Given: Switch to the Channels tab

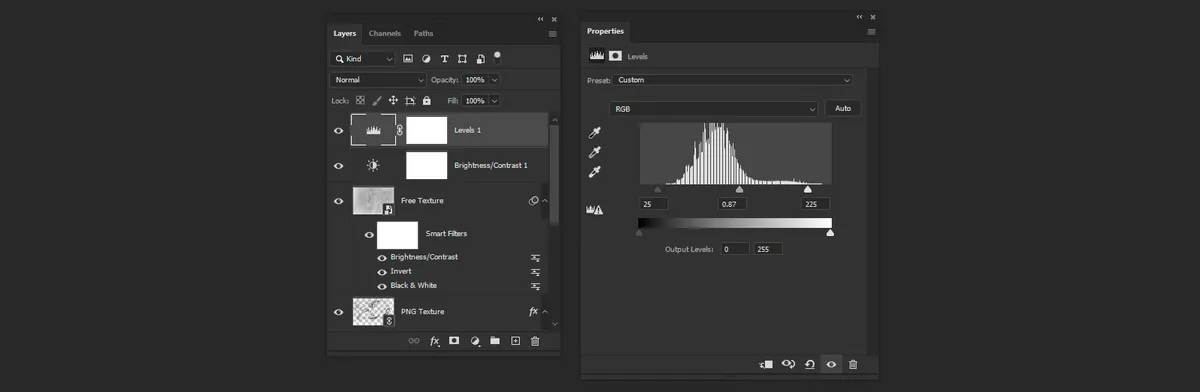Looking at the screenshot, I should (x=385, y=34).
